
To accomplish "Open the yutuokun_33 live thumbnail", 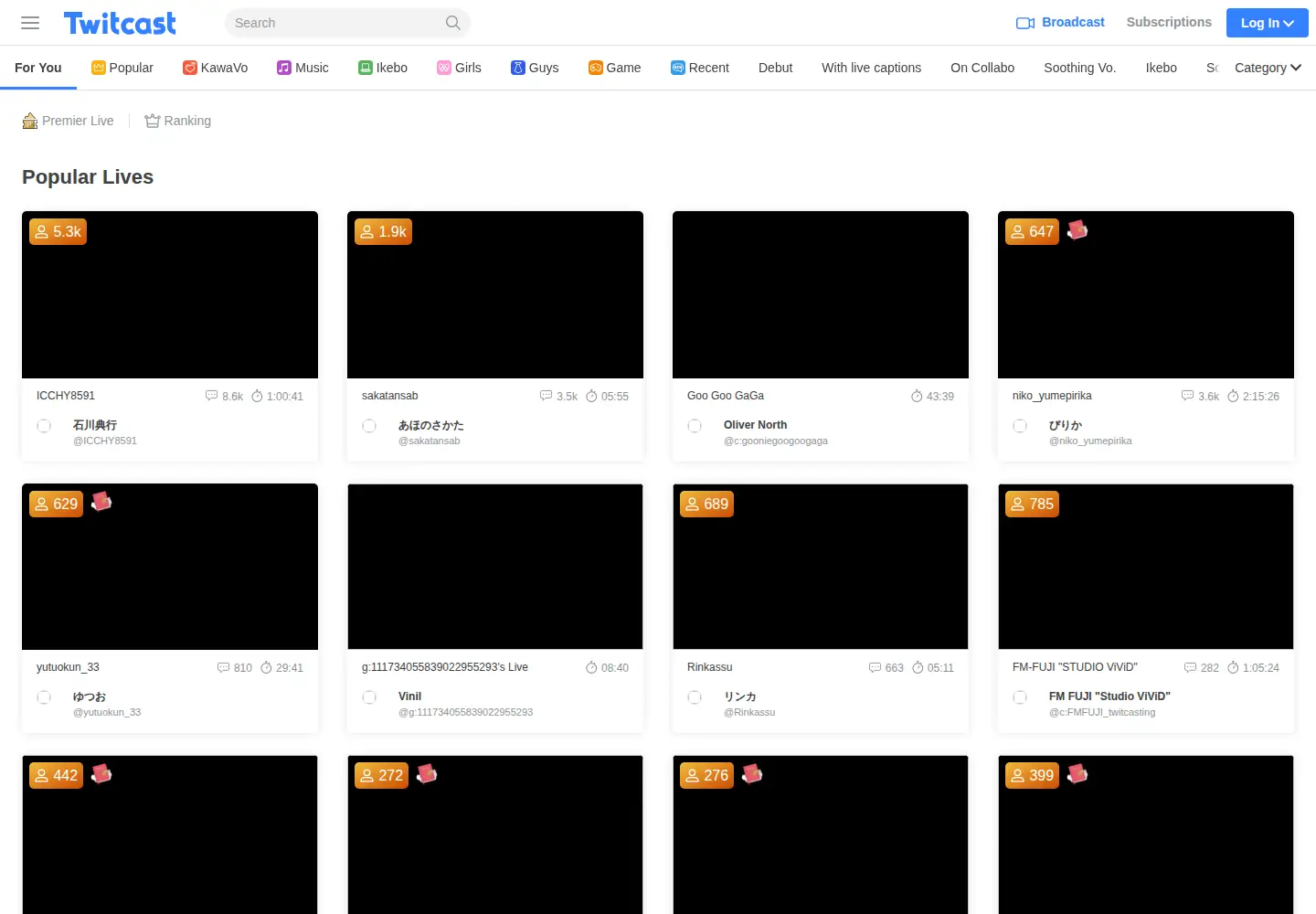I will (x=170, y=567).
